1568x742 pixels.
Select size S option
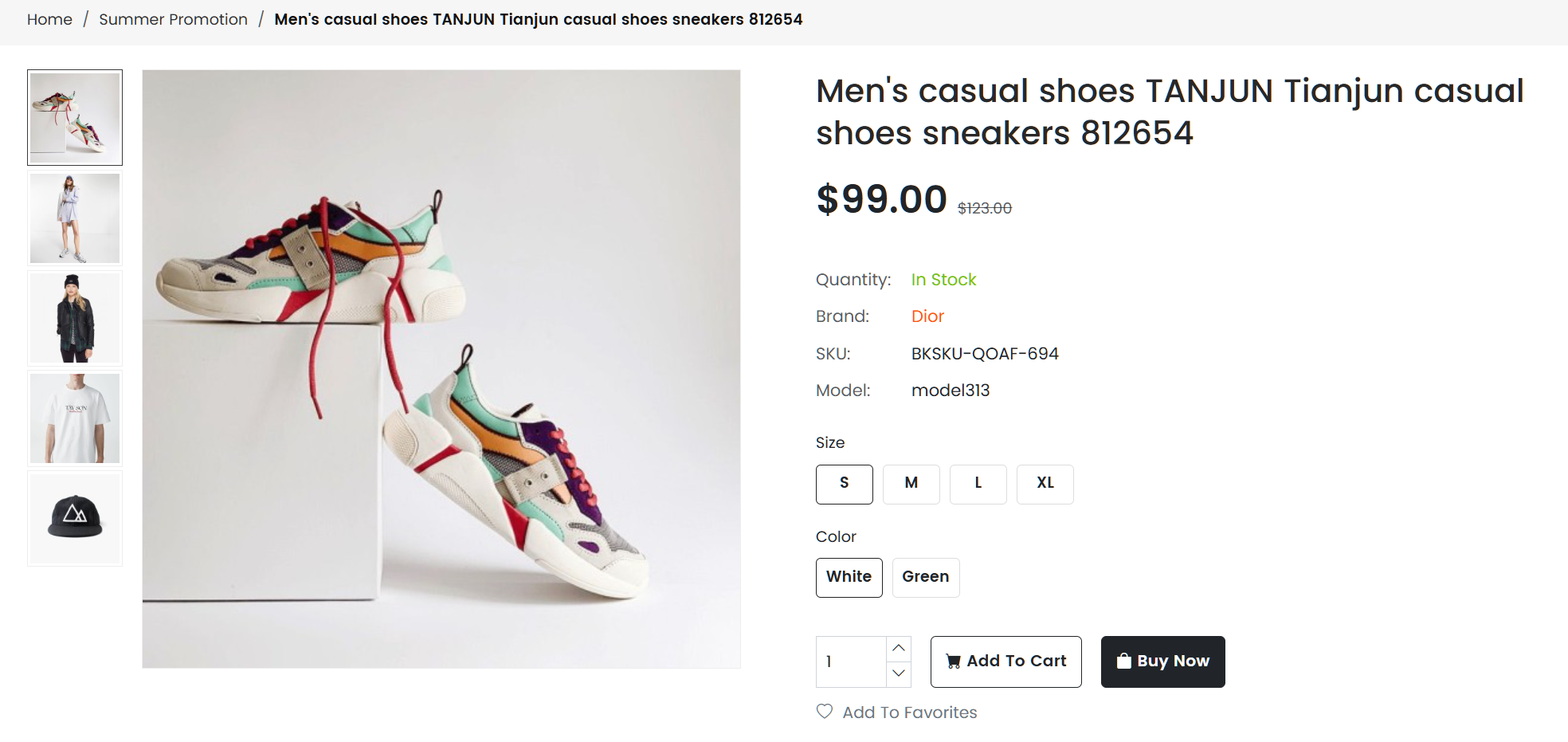click(844, 484)
